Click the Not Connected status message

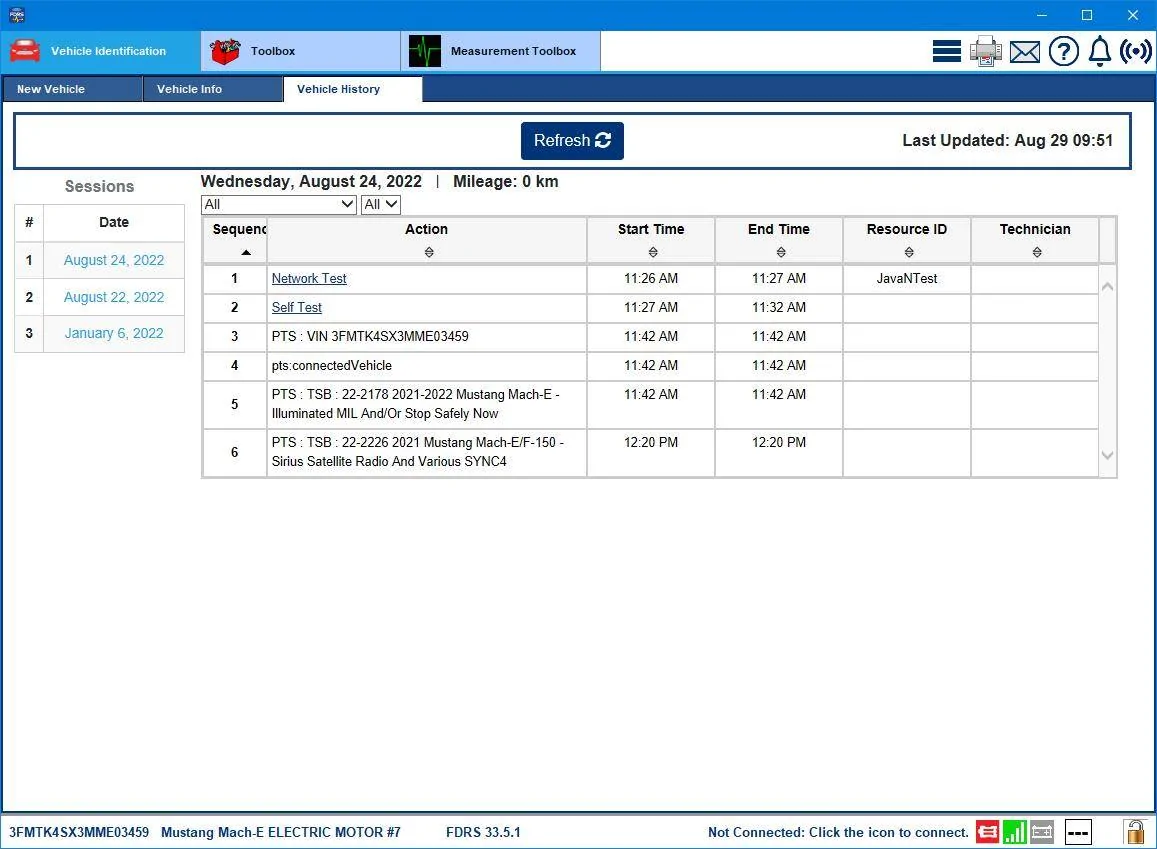[x=838, y=832]
